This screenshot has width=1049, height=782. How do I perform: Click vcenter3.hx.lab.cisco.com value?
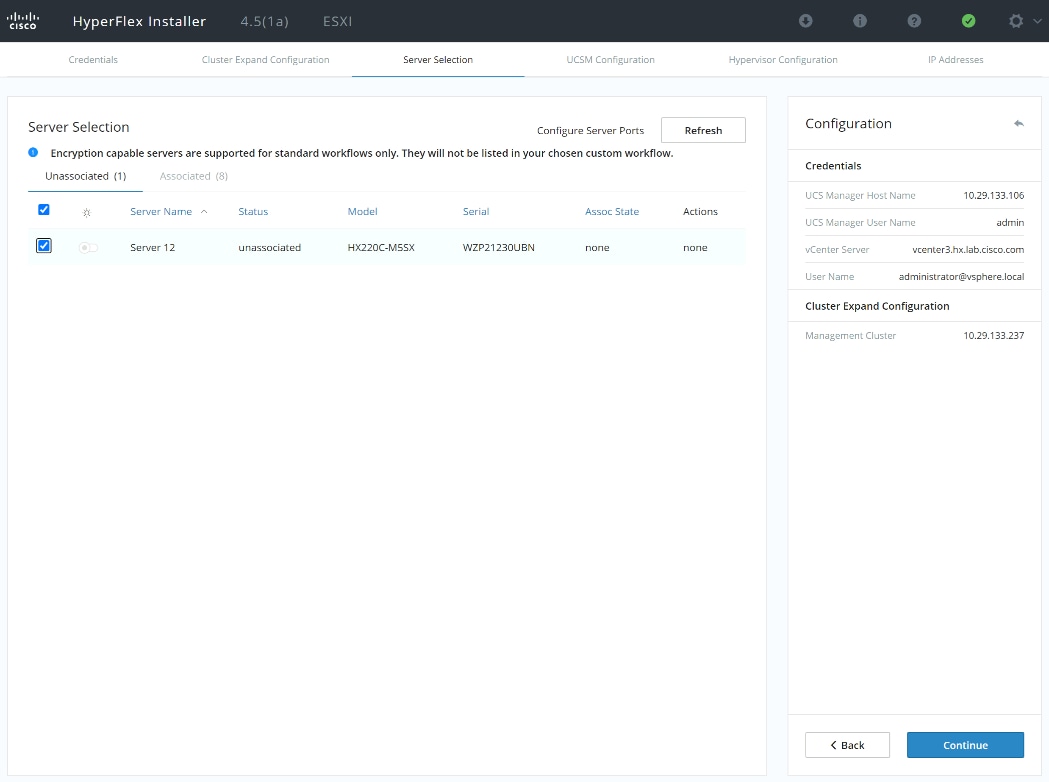[x=968, y=250]
